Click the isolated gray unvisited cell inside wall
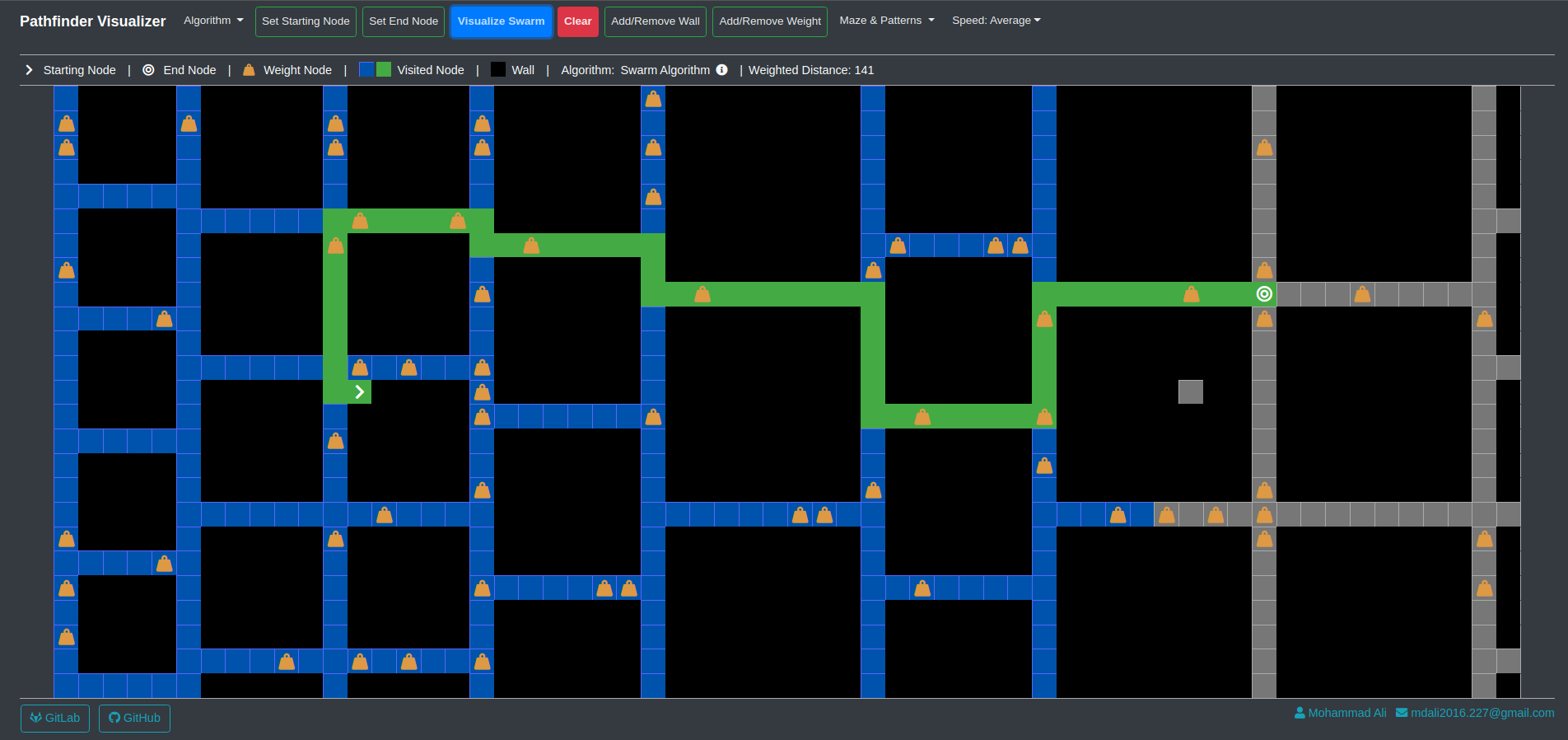 coord(1191,391)
